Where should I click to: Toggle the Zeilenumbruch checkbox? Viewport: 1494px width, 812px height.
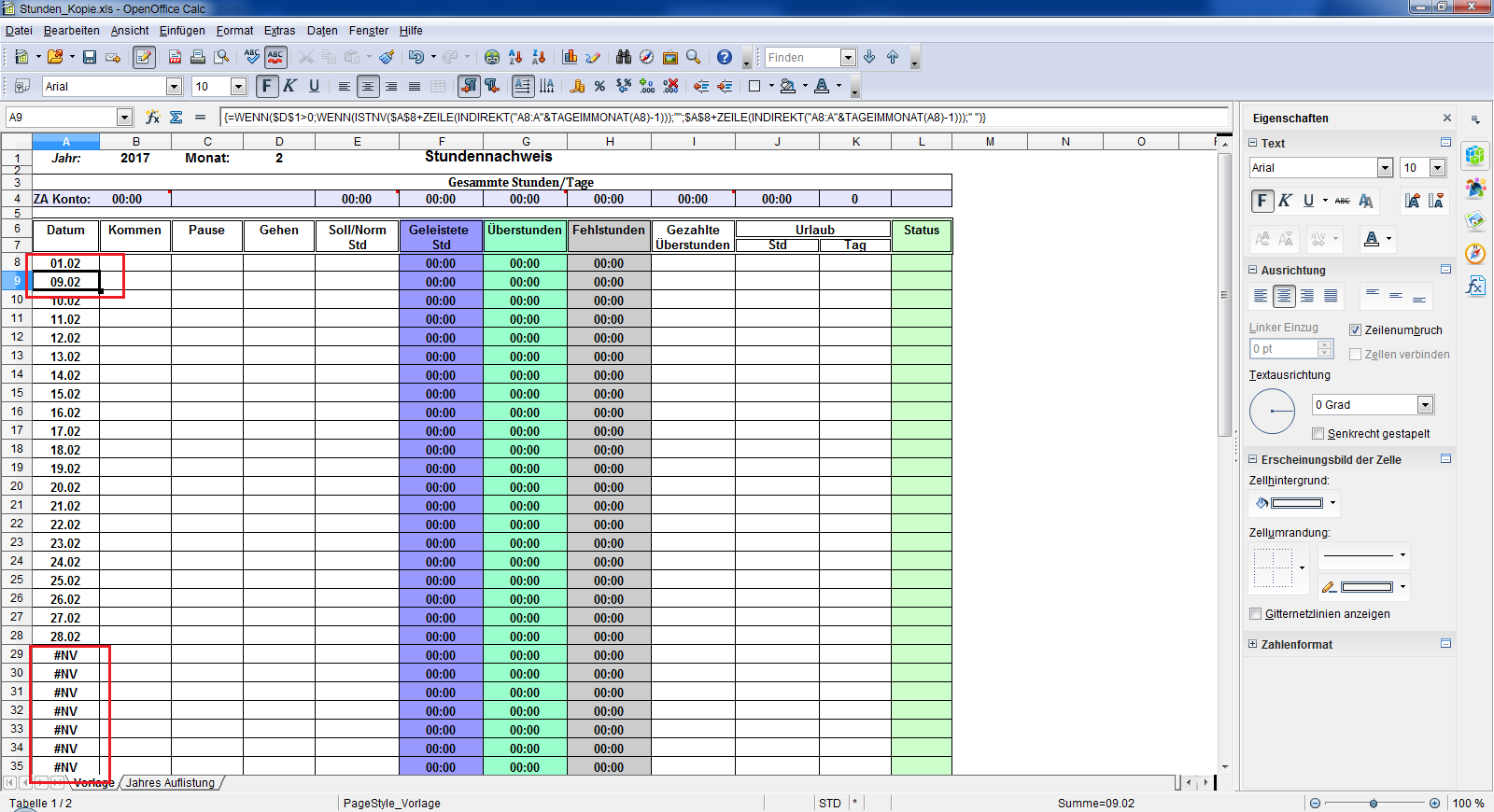pos(1355,330)
